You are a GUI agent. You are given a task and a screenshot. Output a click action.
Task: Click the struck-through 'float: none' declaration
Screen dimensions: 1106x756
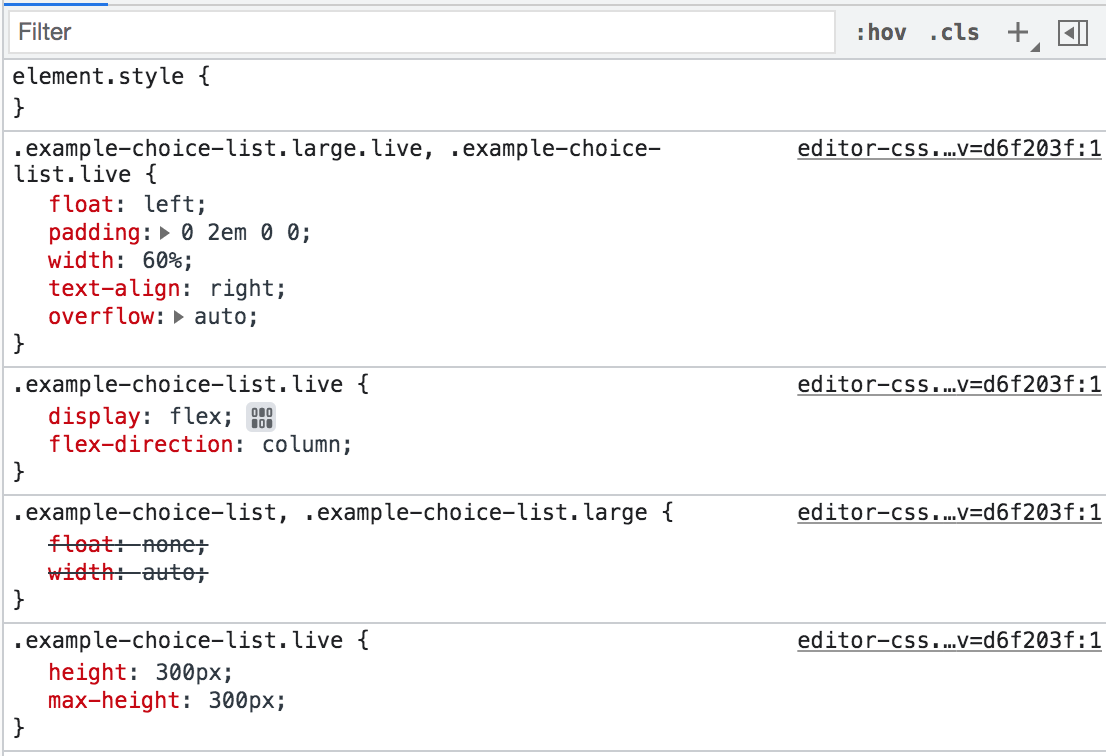tap(128, 544)
